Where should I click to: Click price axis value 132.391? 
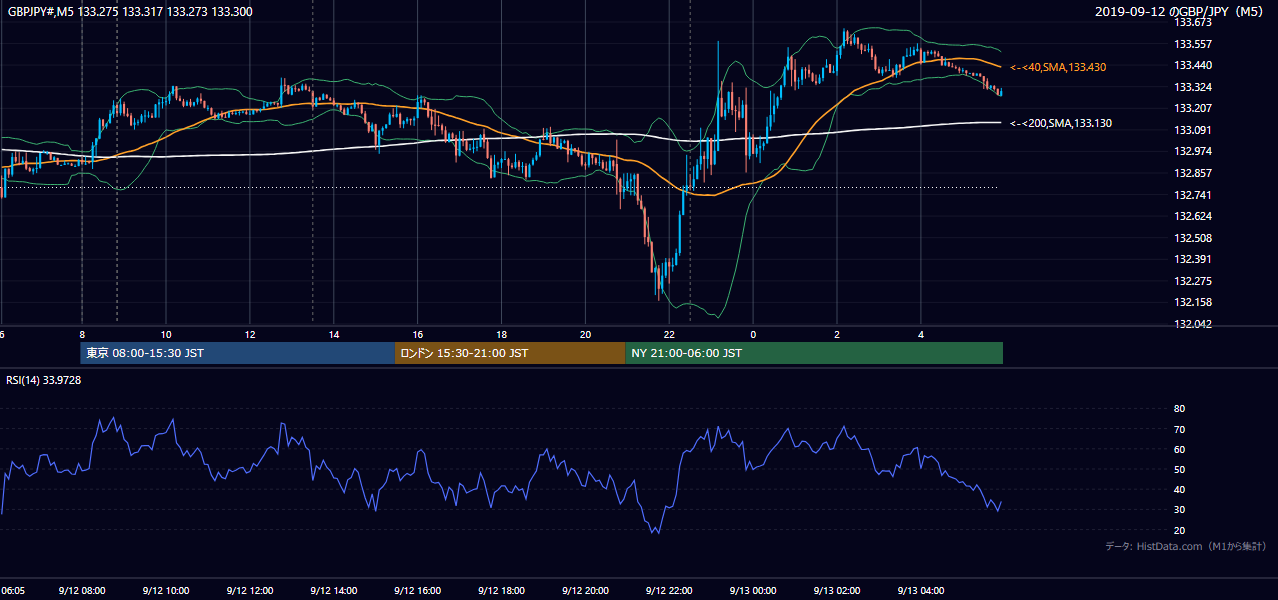coord(1192,259)
